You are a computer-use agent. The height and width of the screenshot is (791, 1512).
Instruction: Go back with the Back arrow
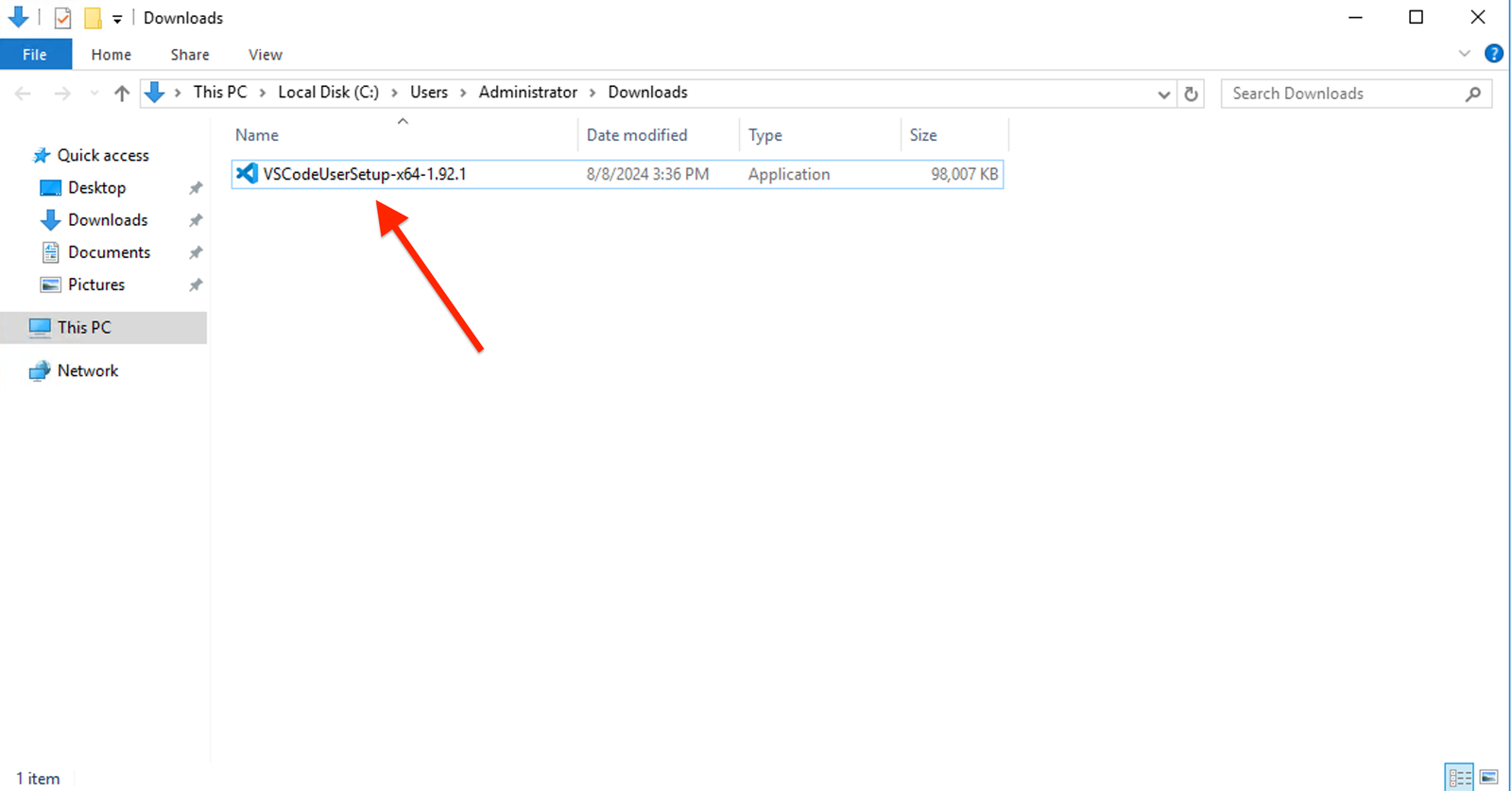tap(24, 94)
